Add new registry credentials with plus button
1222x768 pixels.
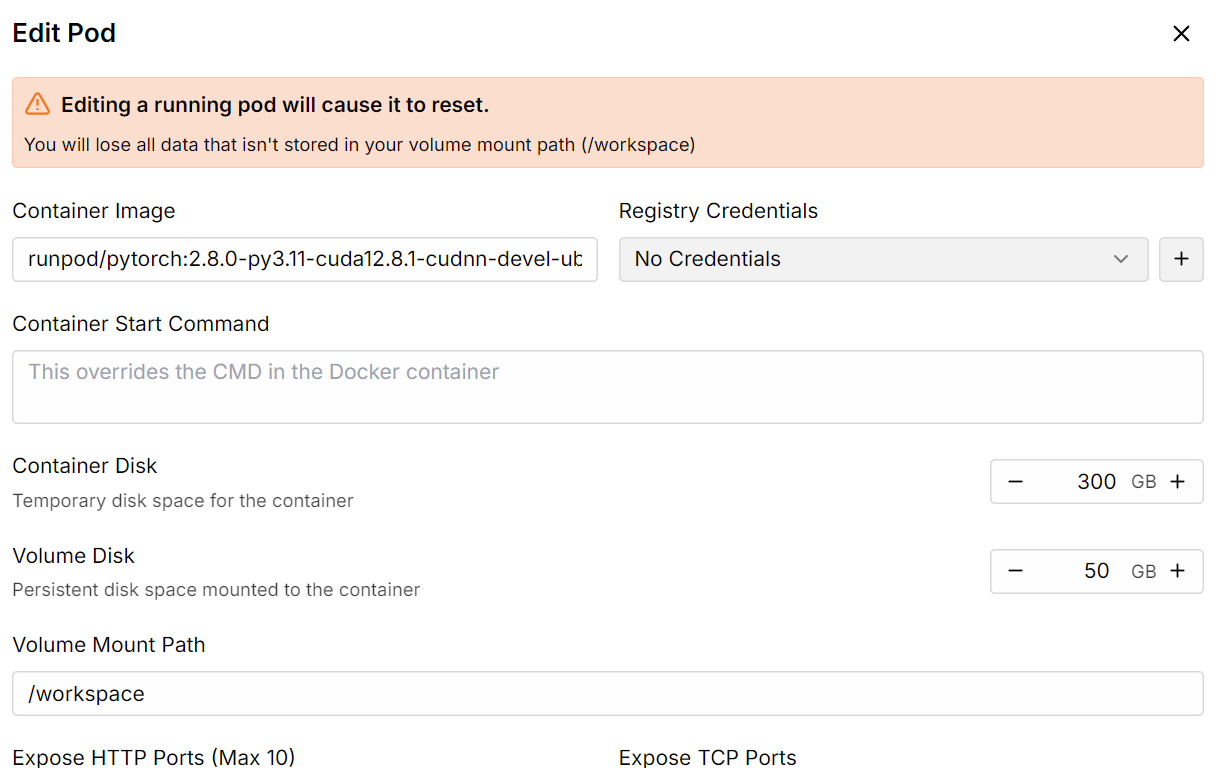(x=1181, y=259)
